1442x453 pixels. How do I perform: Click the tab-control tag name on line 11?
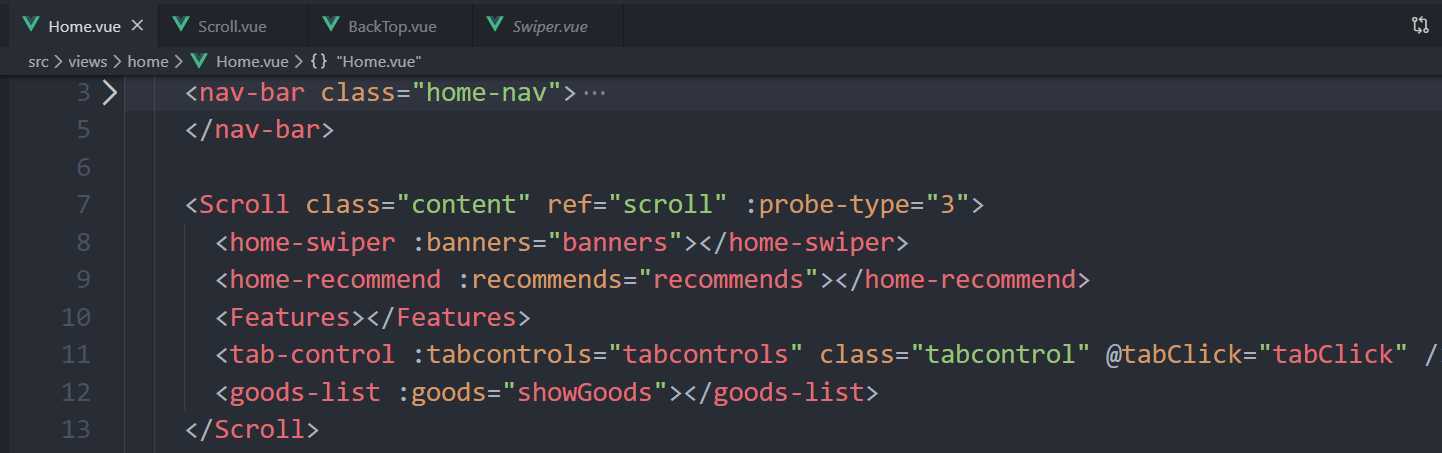313,355
